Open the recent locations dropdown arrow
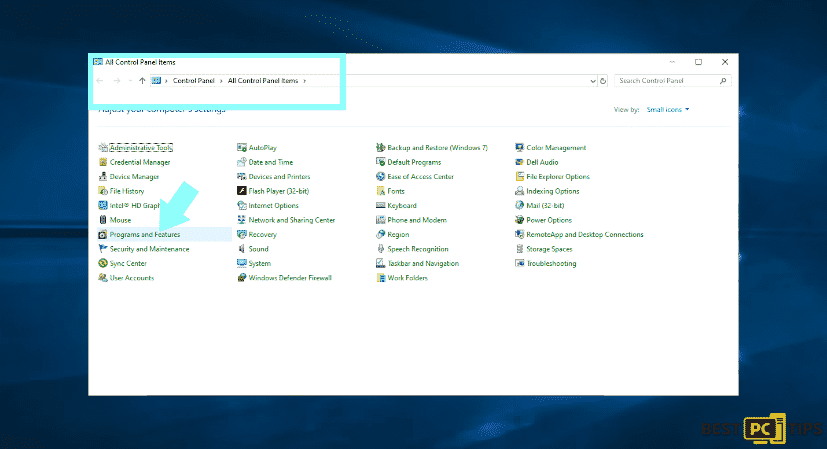827x449 pixels. click(x=130, y=81)
